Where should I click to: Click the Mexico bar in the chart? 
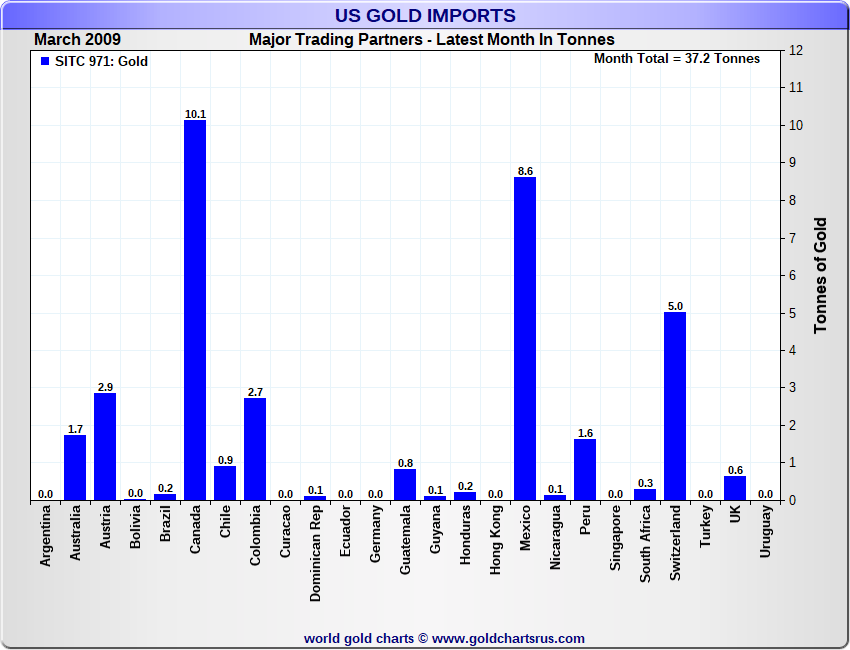click(525, 338)
